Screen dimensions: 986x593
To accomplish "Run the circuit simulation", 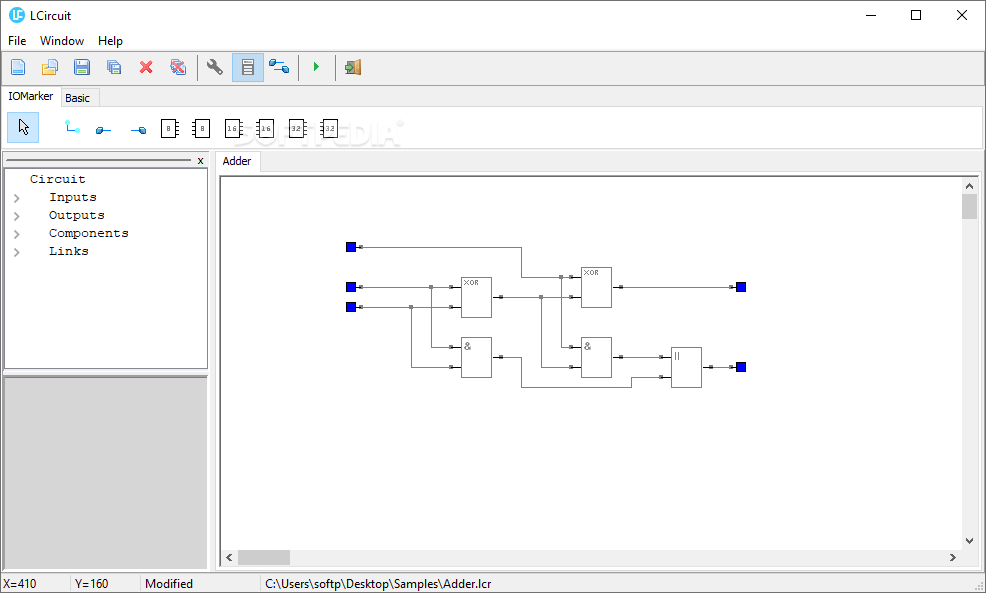I will [x=317, y=66].
